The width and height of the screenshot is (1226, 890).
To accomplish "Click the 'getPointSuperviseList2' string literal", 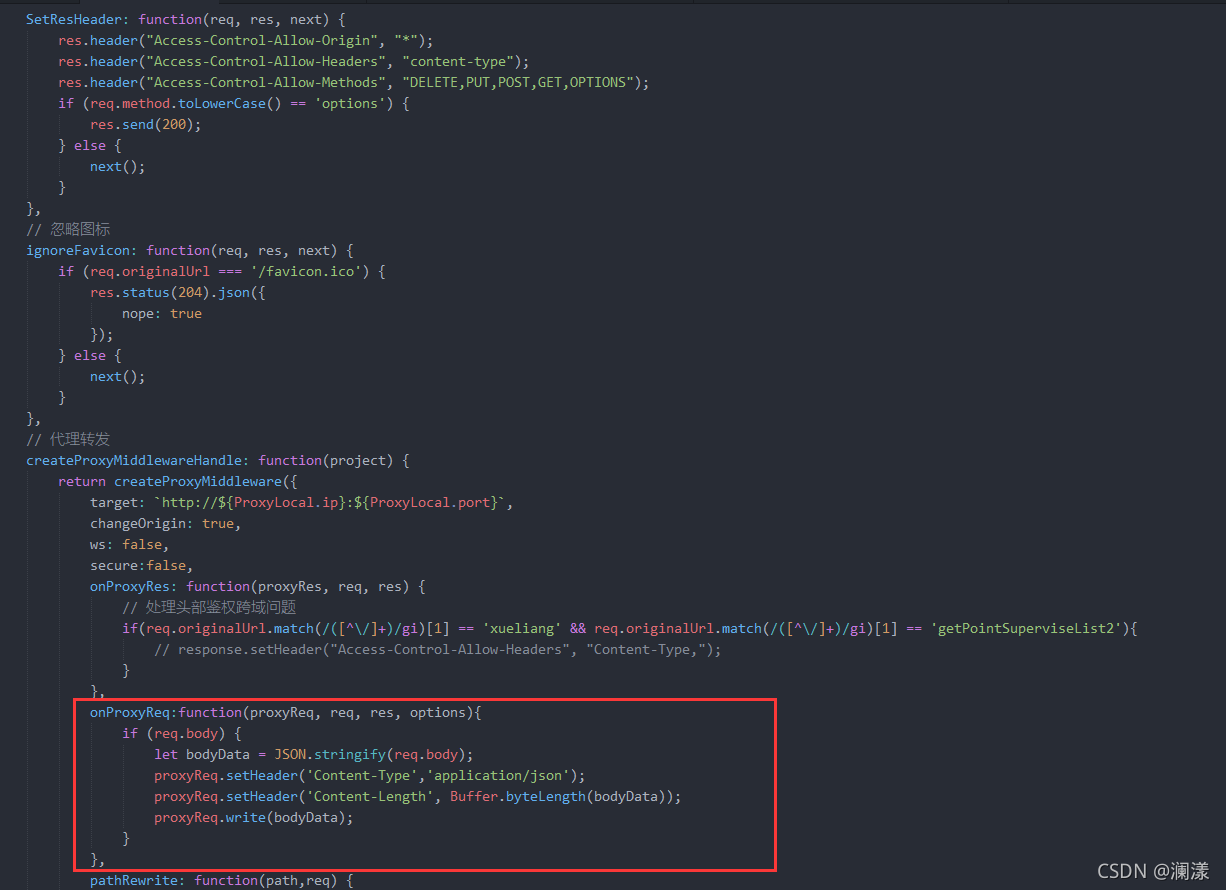I will click(x=1027, y=628).
